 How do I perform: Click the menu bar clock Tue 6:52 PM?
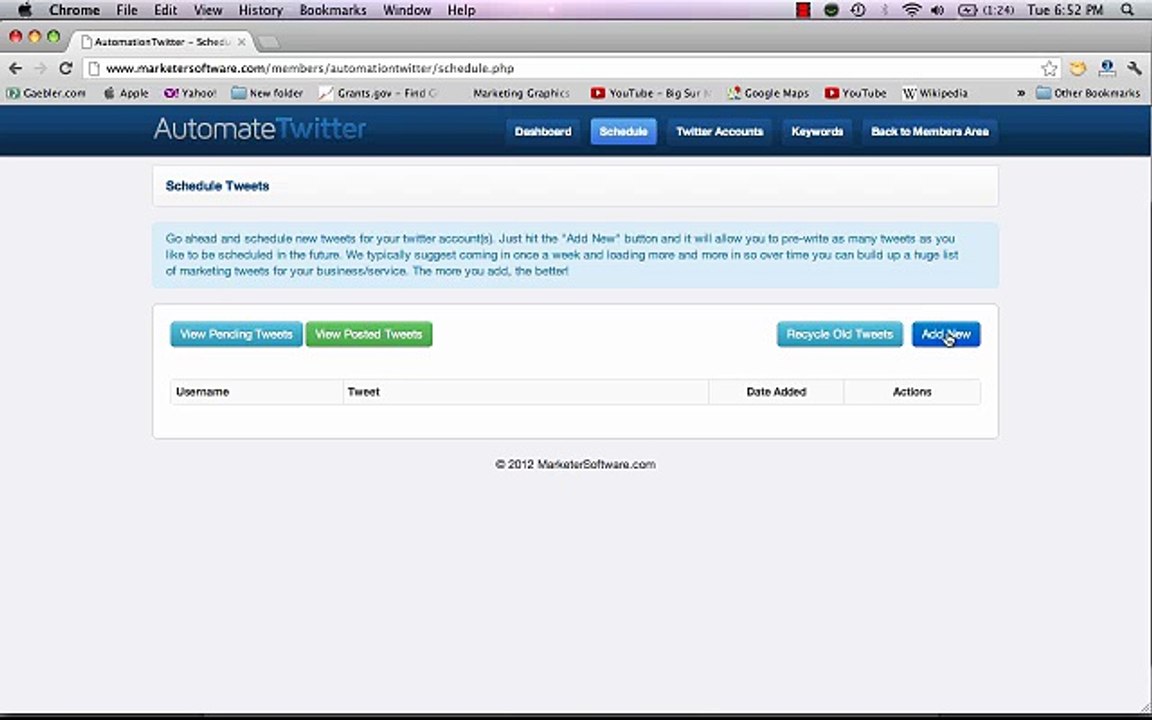pos(1065,10)
